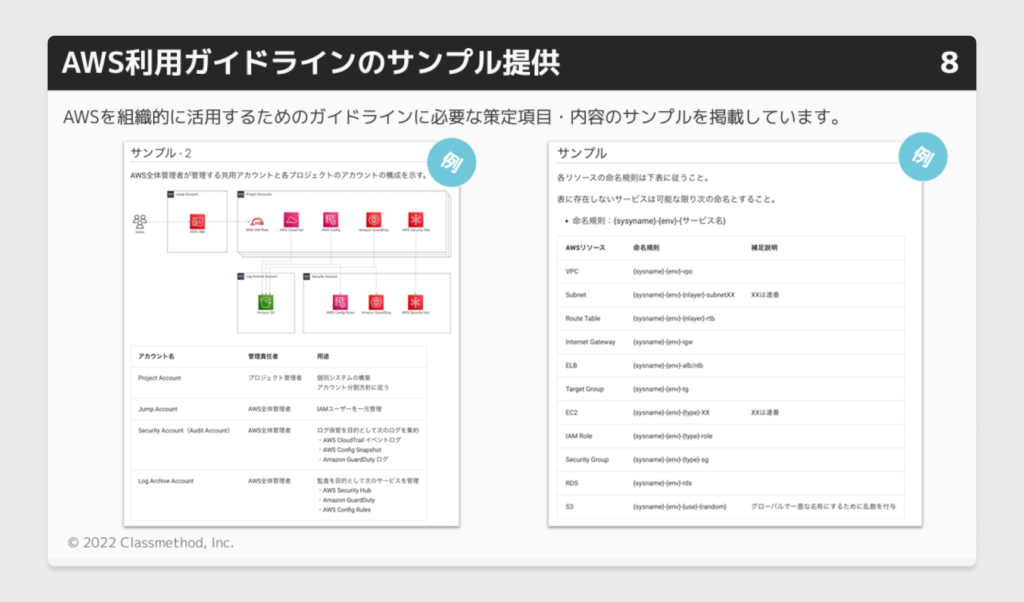Screen dimensions: 1024x602
Task: Select the green Amazon S3 bucket icon
Action: [x=266, y=302]
